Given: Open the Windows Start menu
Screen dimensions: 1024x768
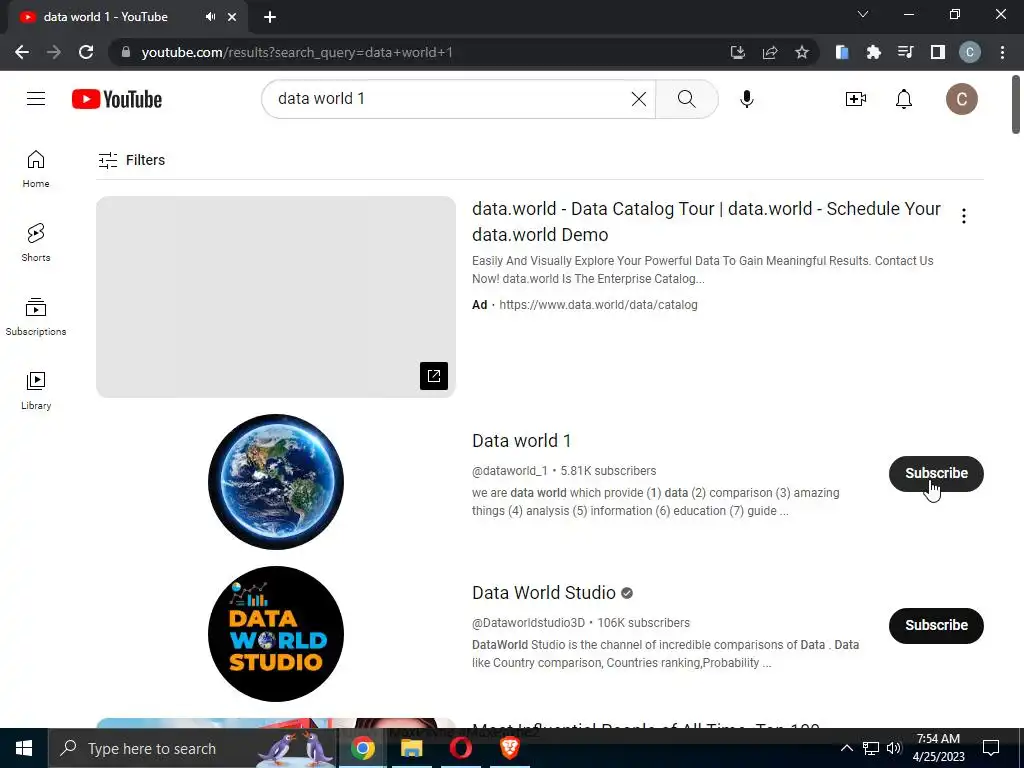Looking at the screenshot, I should [x=24, y=748].
